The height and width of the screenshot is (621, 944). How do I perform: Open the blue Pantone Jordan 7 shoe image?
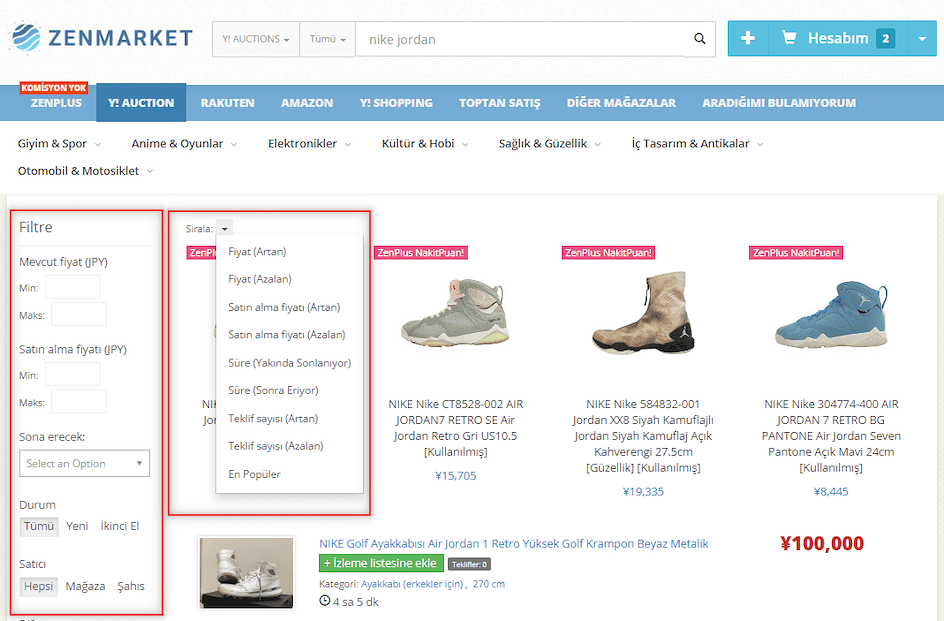pos(831,315)
